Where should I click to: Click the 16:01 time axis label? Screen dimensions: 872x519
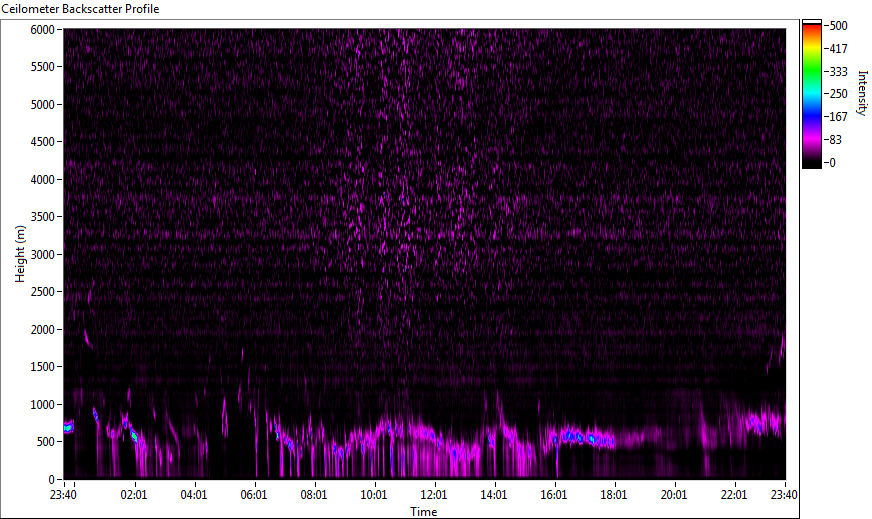click(x=554, y=495)
